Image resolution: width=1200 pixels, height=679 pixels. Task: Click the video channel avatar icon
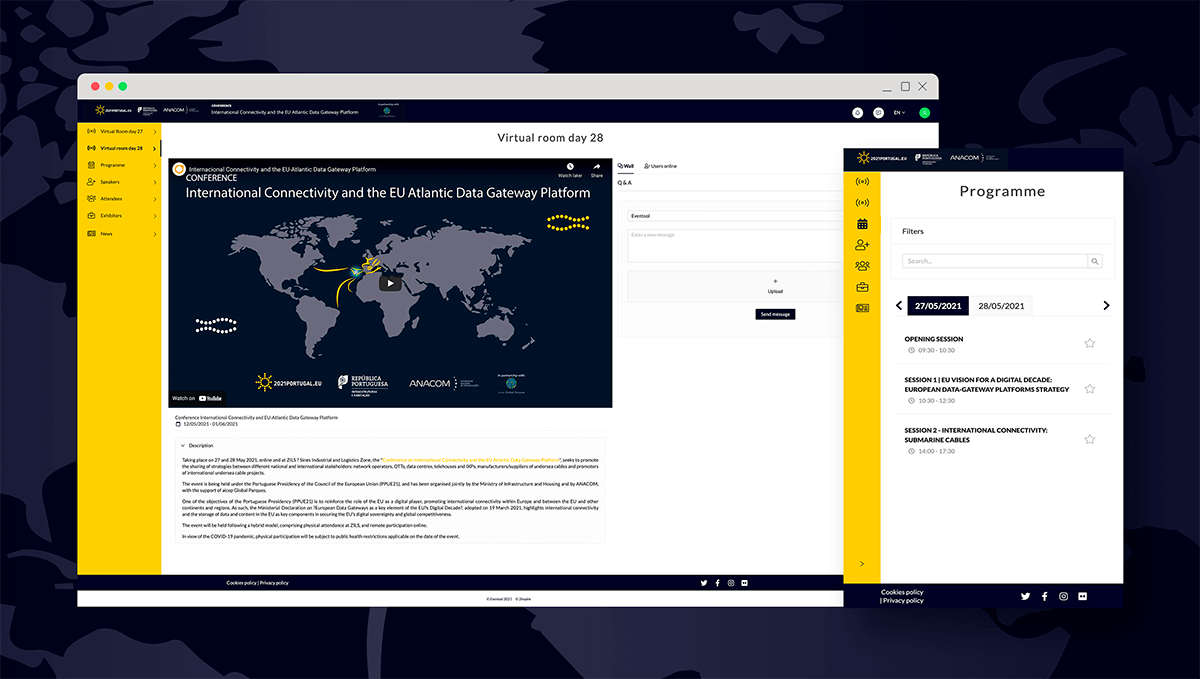pyautogui.click(x=179, y=169)
